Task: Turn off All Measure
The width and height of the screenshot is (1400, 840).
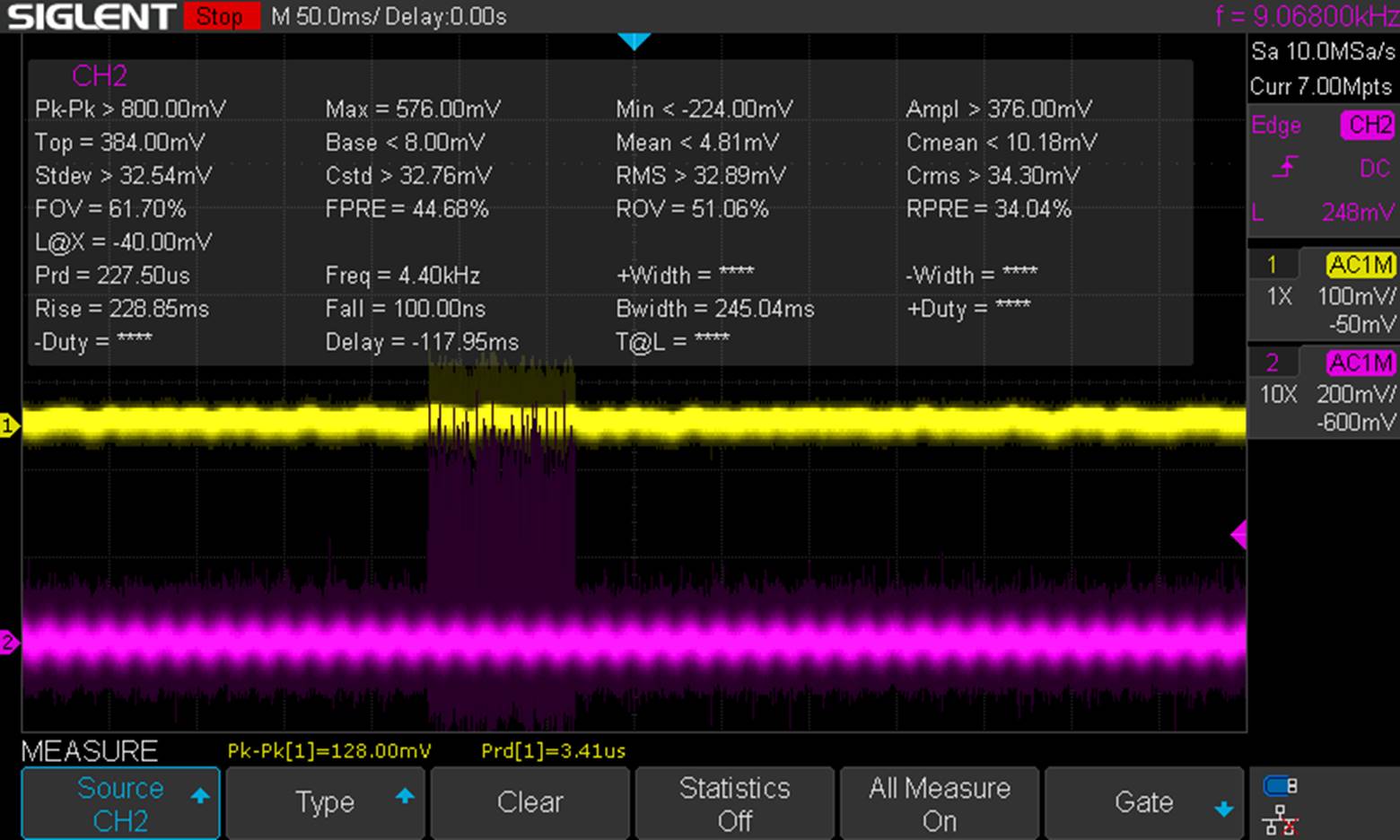Action: [939, 803]
